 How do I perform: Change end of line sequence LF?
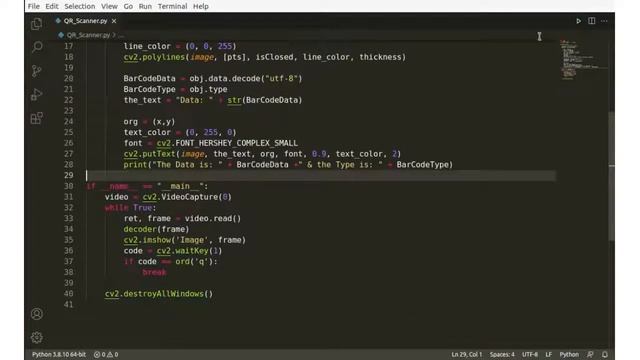coord(549,354)
